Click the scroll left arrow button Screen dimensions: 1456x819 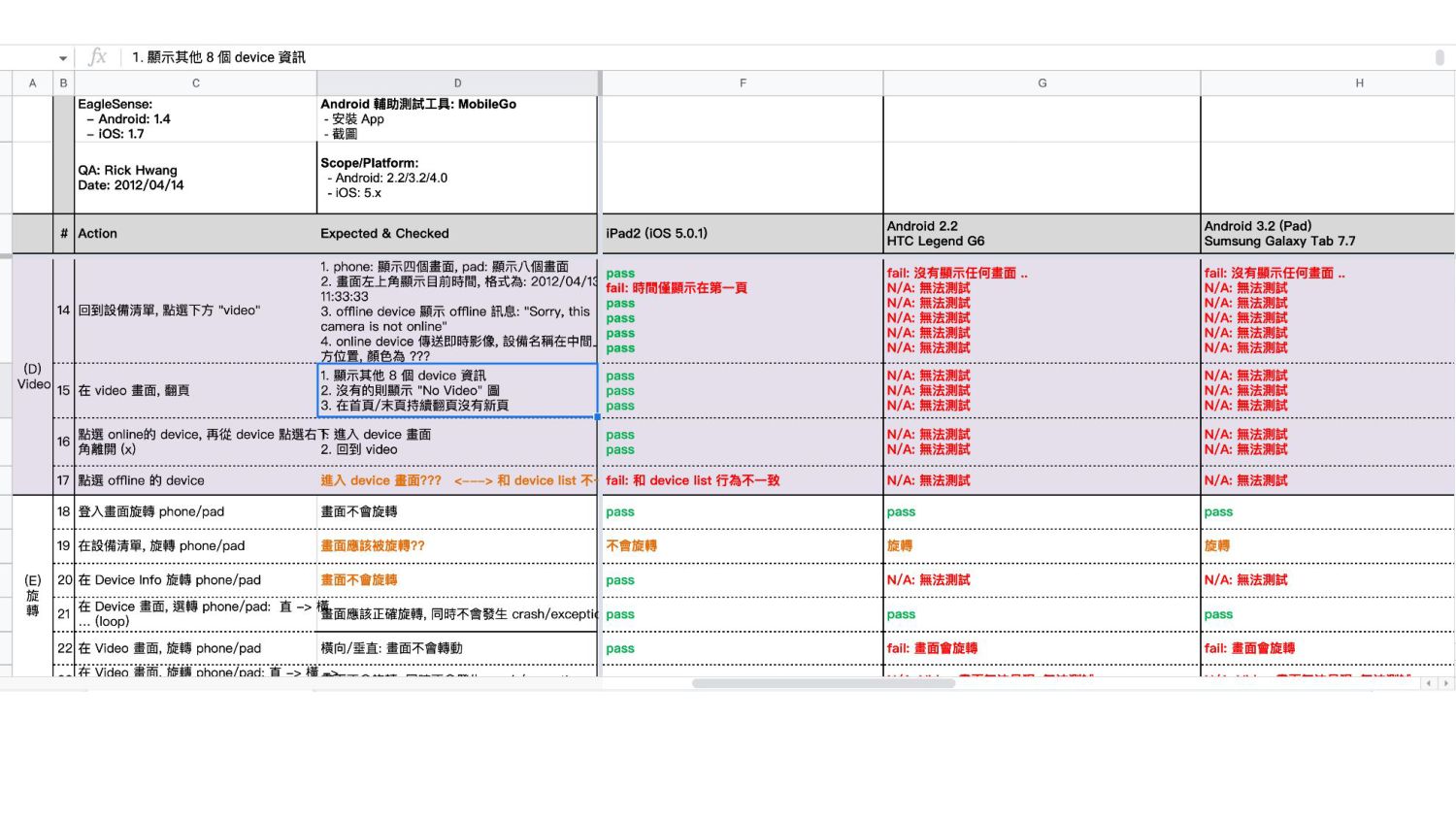[x=1429, y=683]
